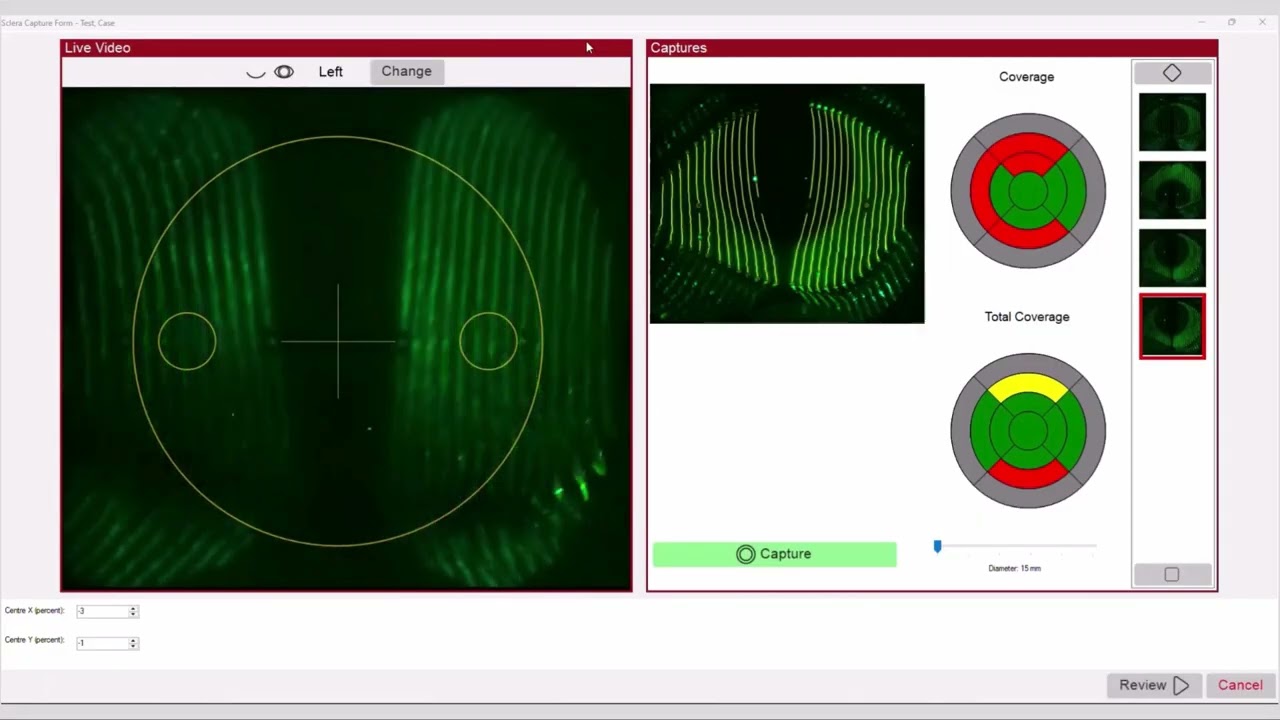
Task: Adjust the Diameter slider handle
Action: [x=937, y=546]
